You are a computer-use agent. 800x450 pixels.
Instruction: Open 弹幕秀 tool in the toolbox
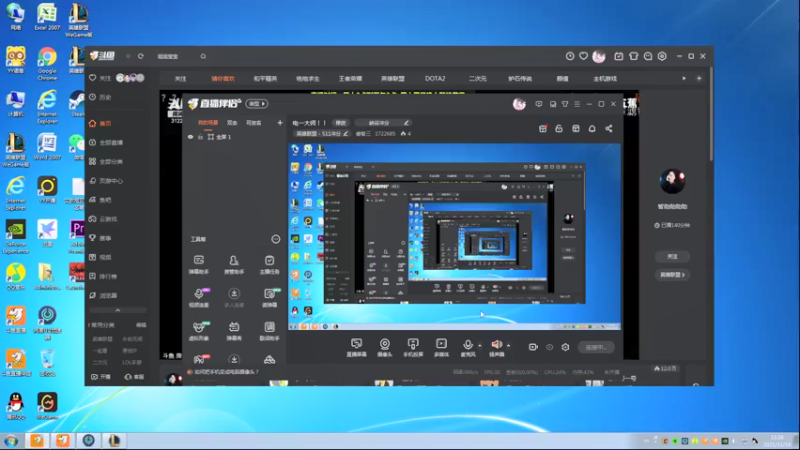[x=234, y=331]
